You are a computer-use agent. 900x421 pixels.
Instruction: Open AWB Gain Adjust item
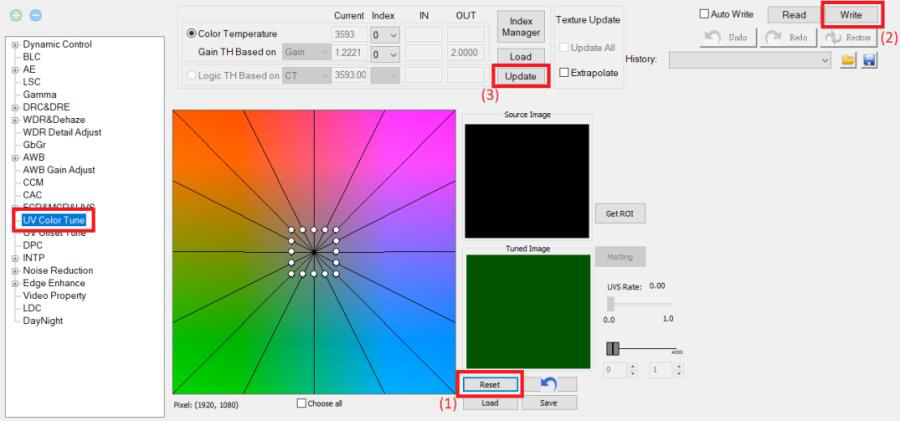(x=59, y=170)
